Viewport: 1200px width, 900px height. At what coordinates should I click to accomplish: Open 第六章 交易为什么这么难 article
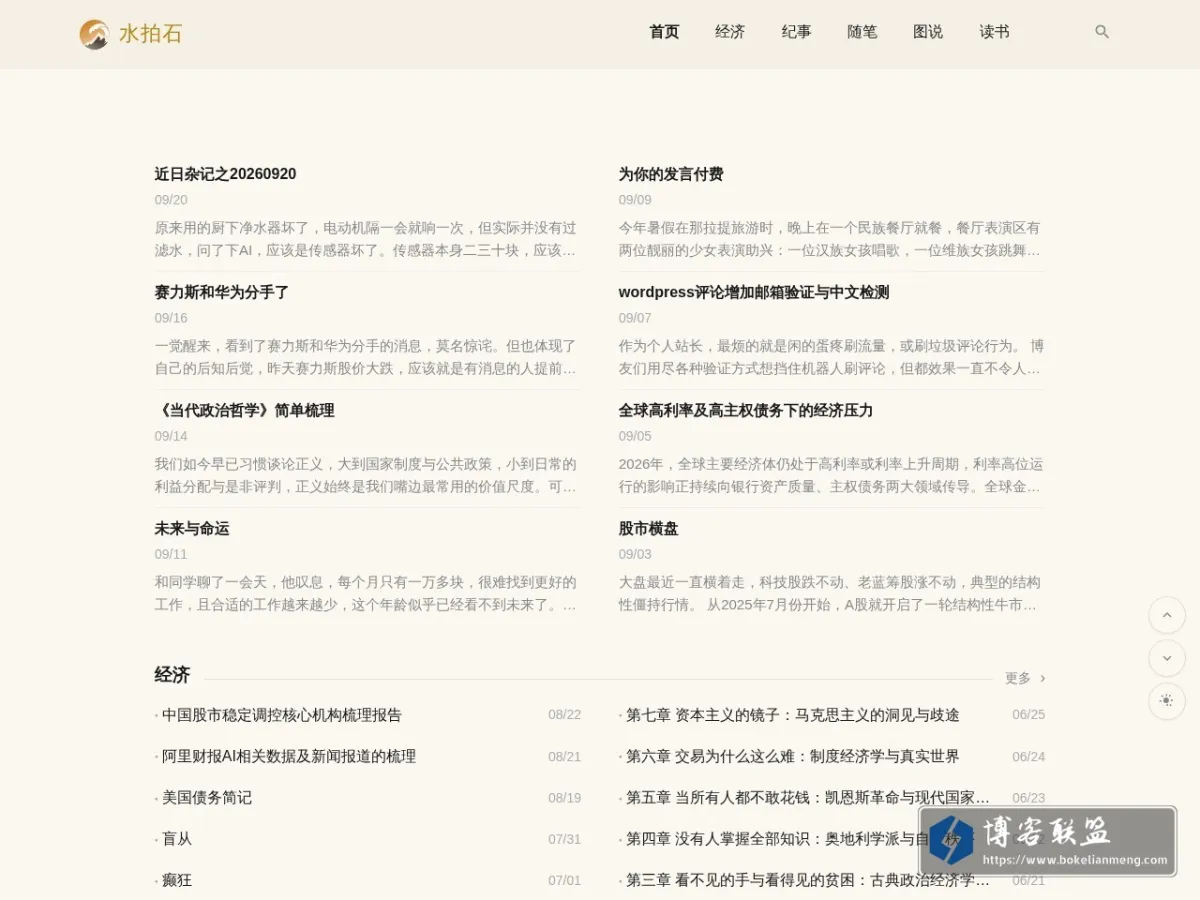pos(793,756)
